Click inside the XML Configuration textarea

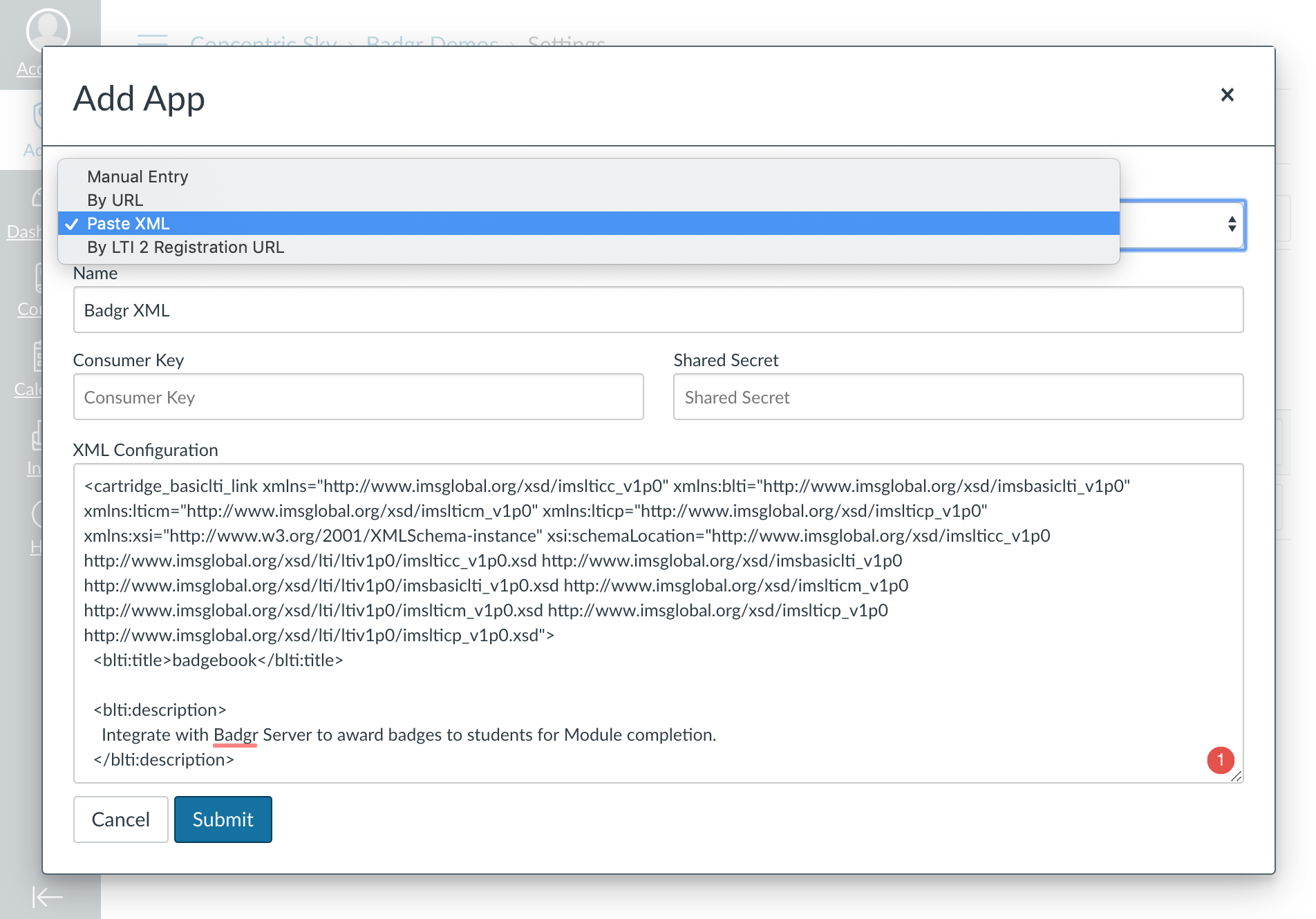658,623
